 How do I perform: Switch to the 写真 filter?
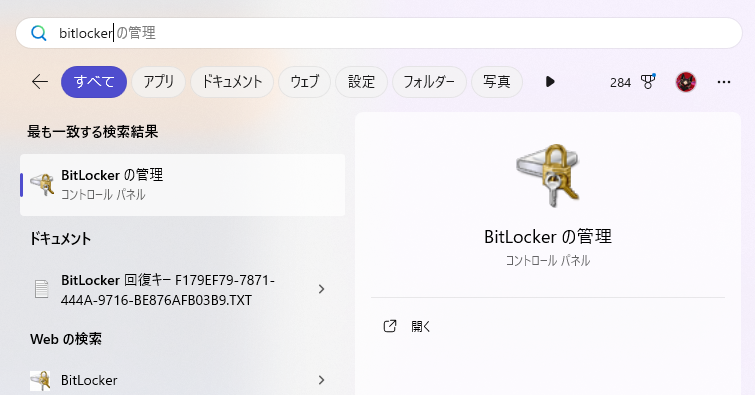click(x=496, y=82)
